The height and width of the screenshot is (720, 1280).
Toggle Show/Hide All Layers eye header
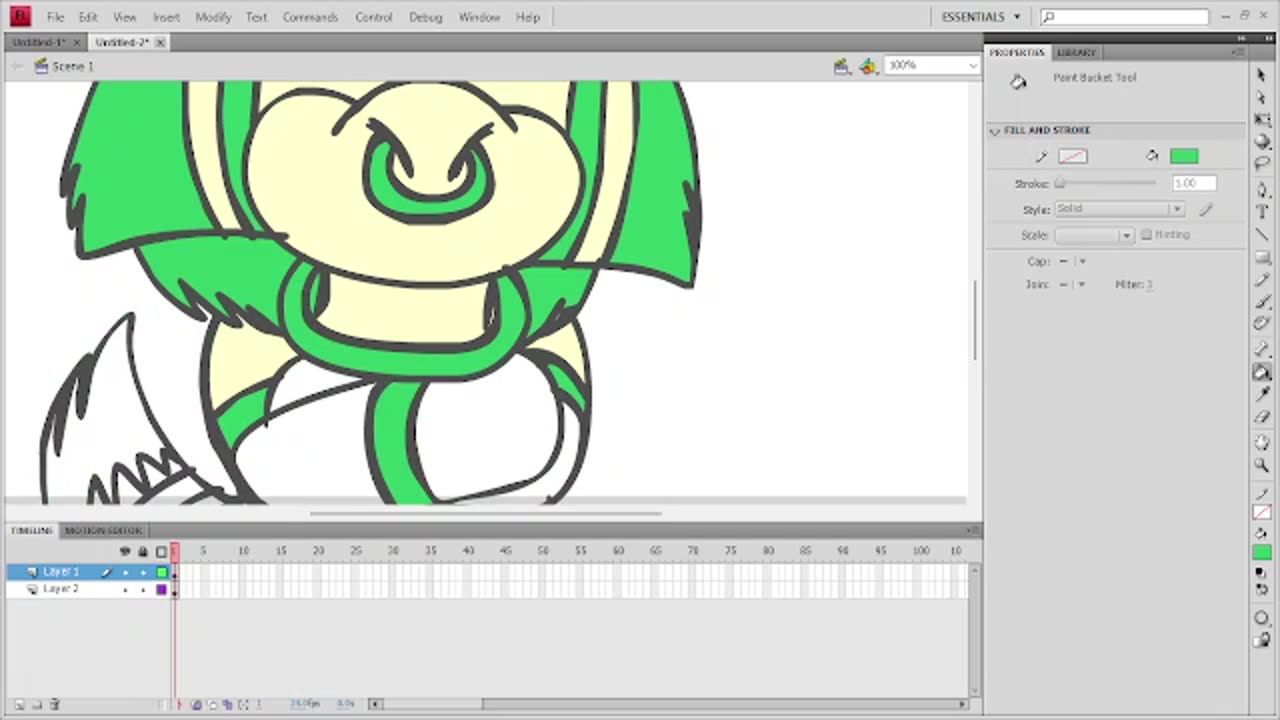coord(125,551)
